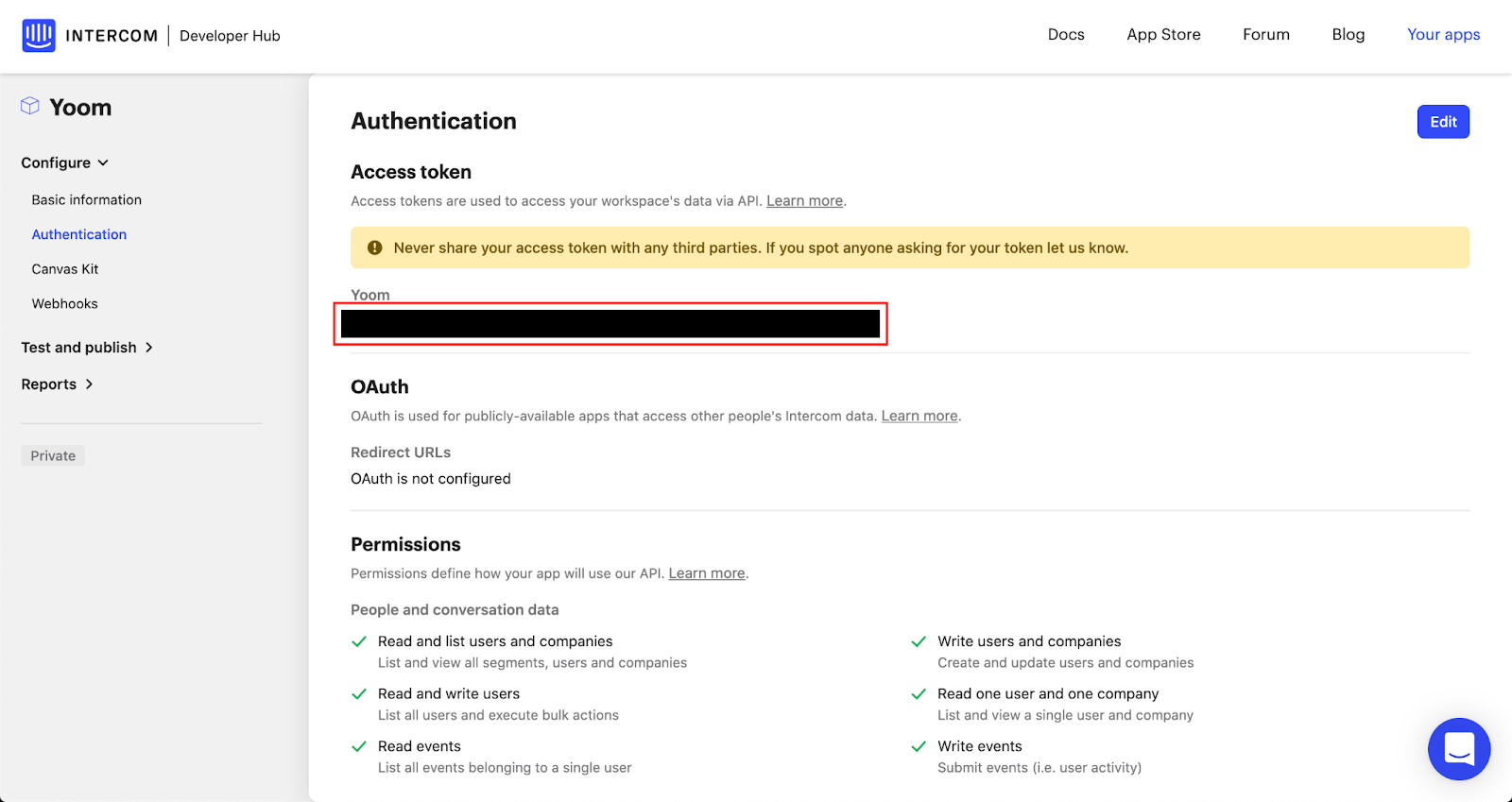The height and width of the screenshot is (802, 1512).
Task: Click the Yoom app cube icon
Action: (30, 106)
